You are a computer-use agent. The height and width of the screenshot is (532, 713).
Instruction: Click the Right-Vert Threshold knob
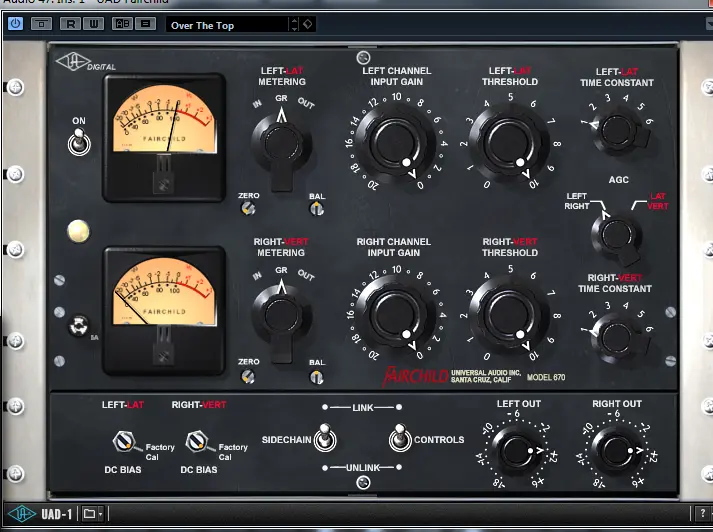point(509,315)
